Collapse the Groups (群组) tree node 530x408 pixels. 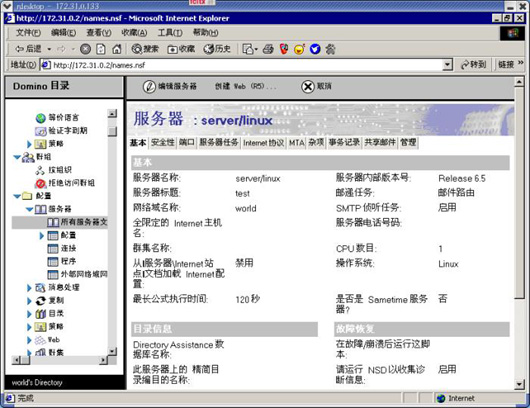coord(17,157)
